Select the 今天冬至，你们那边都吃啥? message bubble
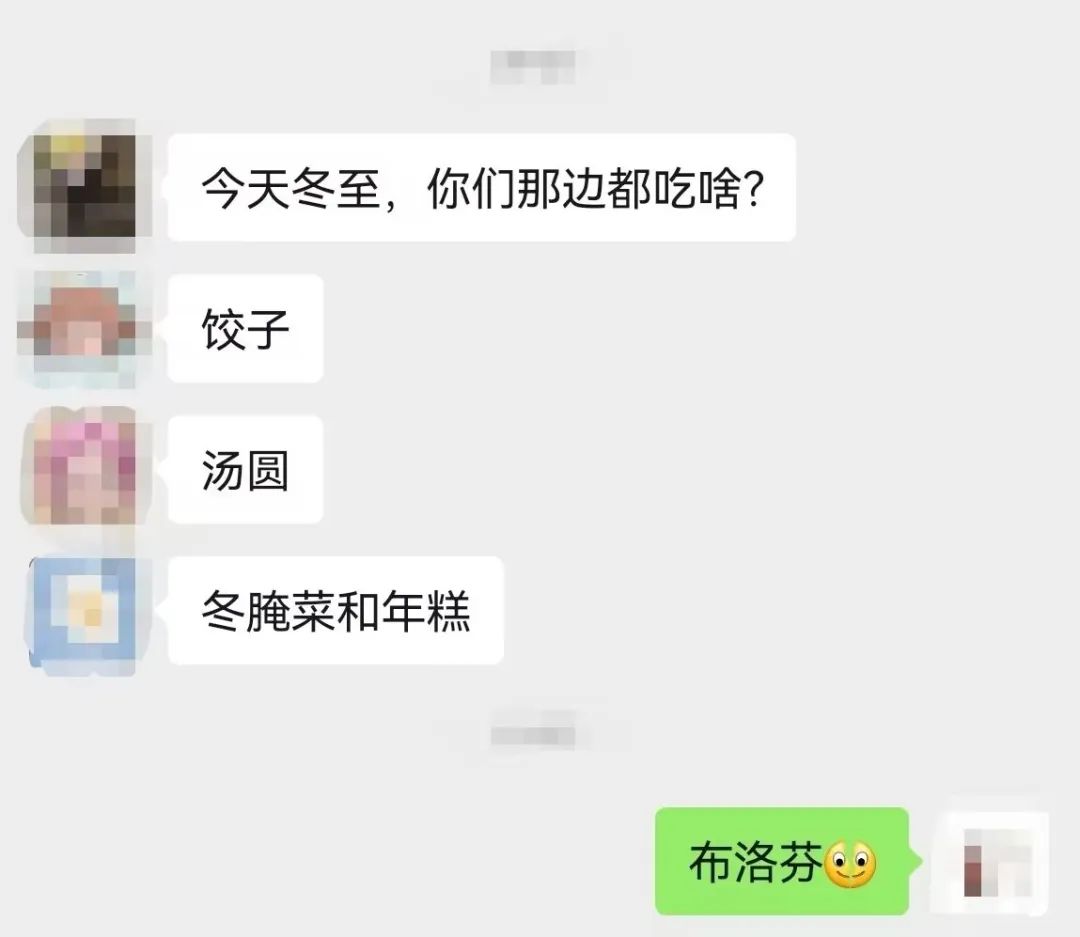The image size is (1080, 937). tap(482, 187)
